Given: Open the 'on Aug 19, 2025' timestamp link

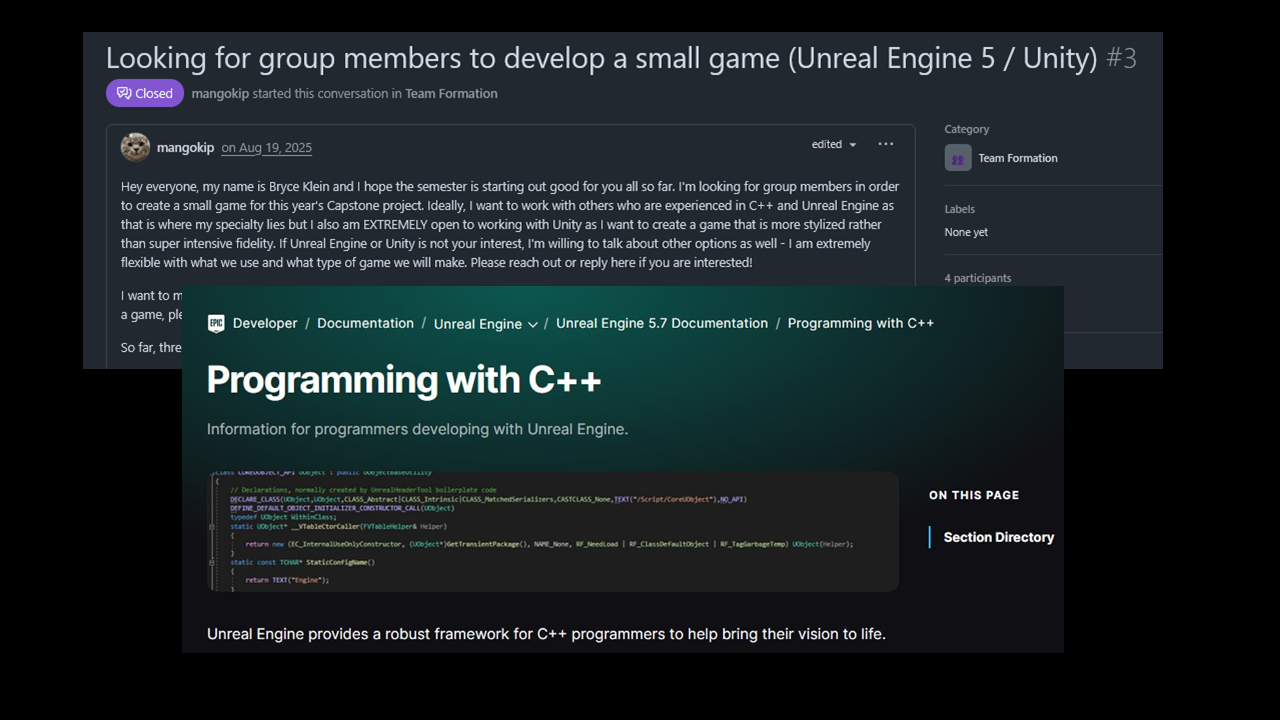Looking at the screenshot, I should pos(266,147).
